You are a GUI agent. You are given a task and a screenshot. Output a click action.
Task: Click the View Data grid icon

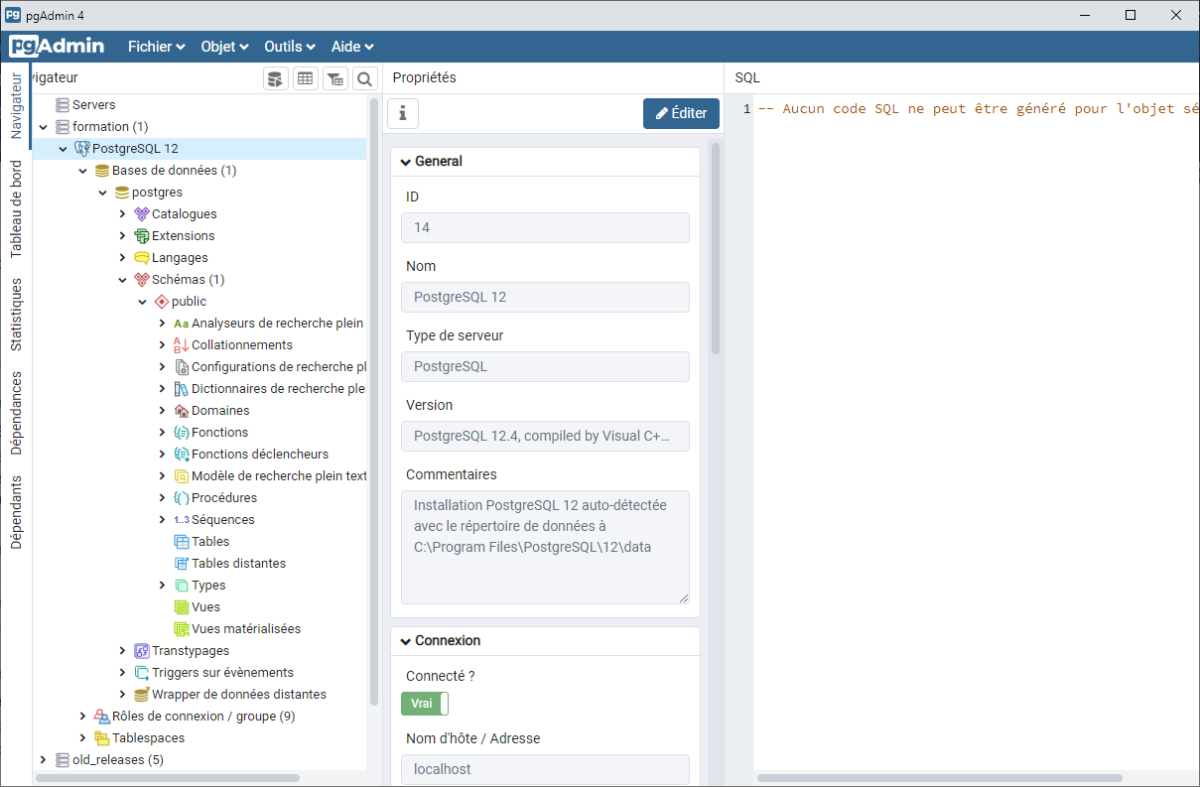305,78
